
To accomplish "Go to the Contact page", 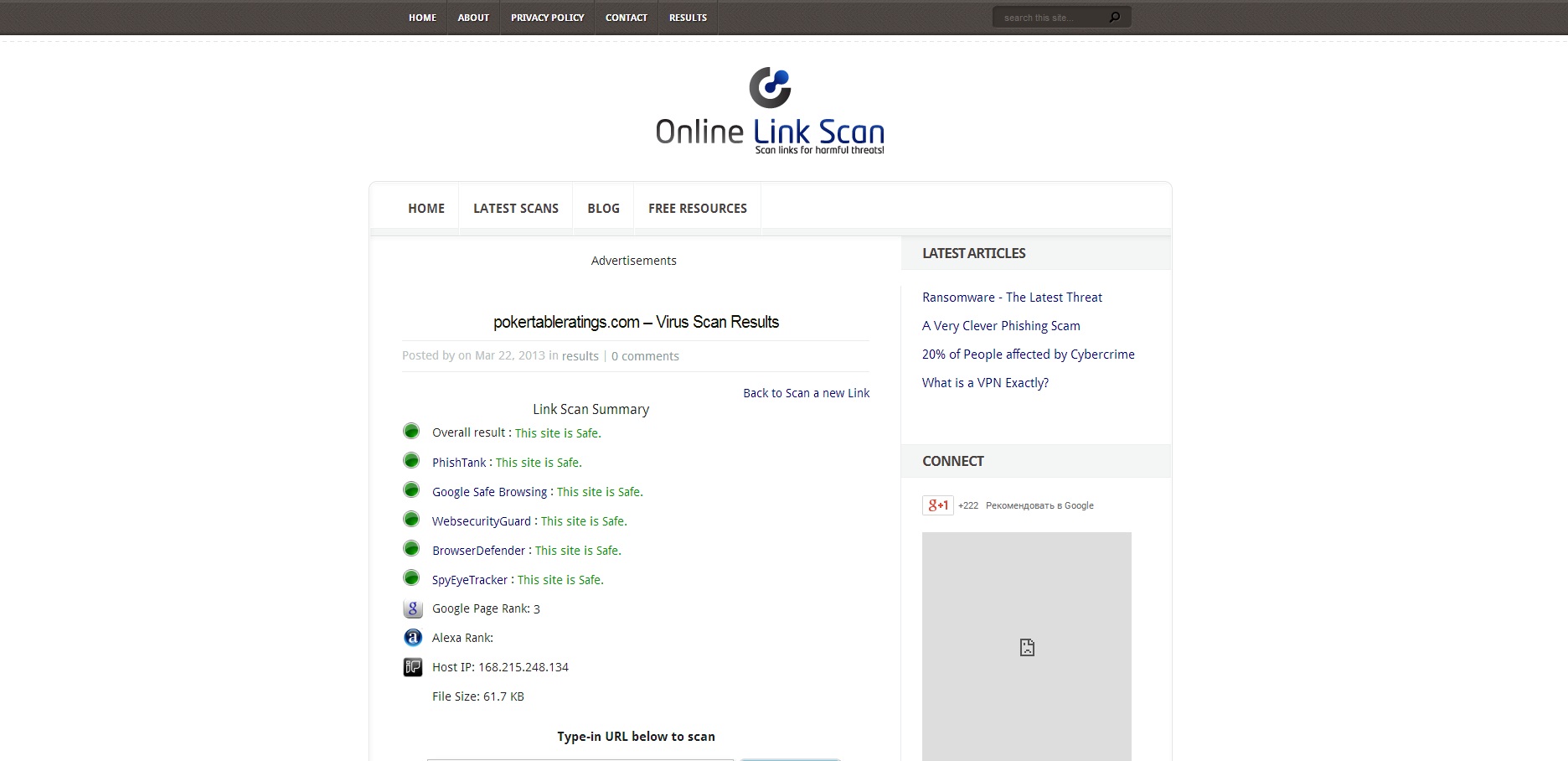I will [627, 18].
